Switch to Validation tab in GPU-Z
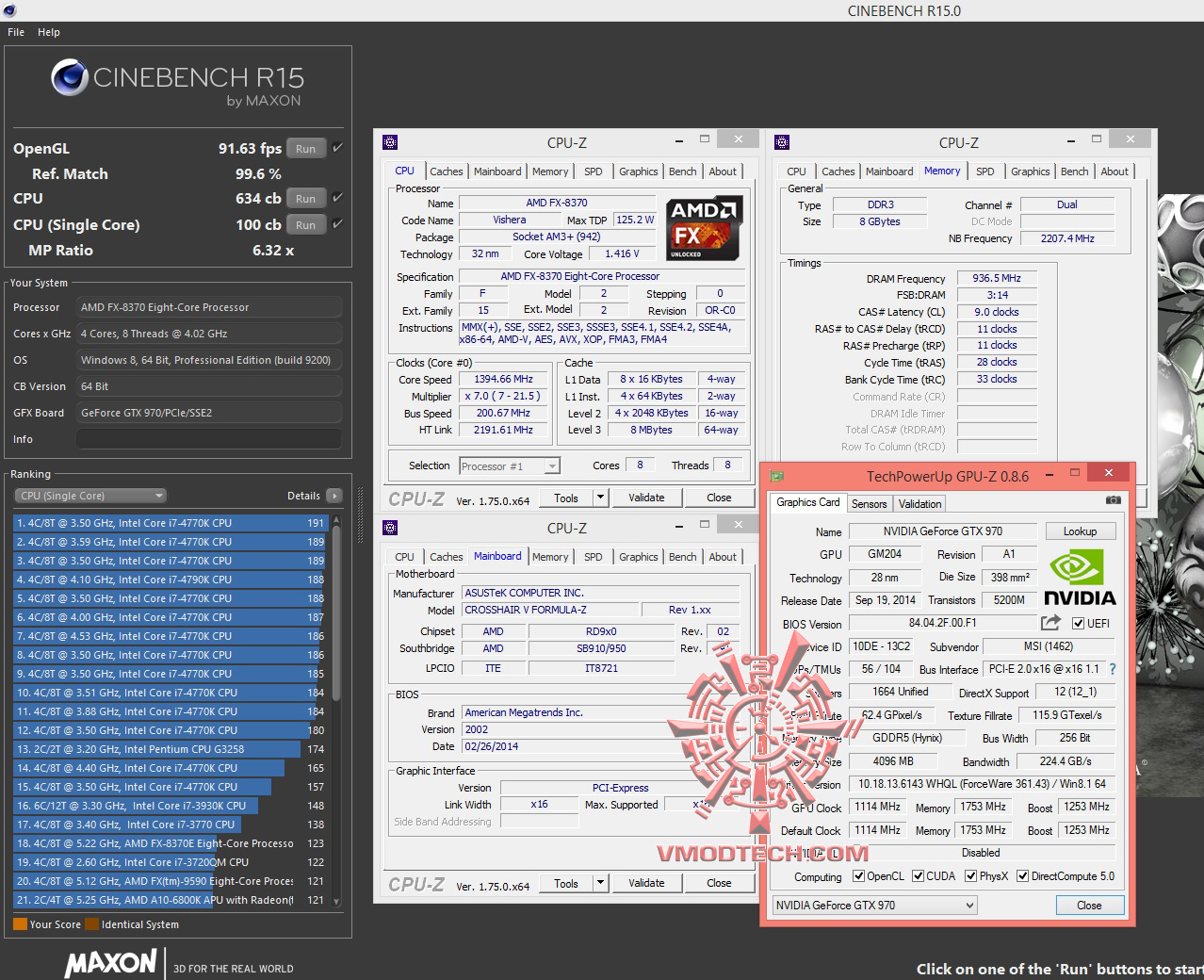 [919, 504]
